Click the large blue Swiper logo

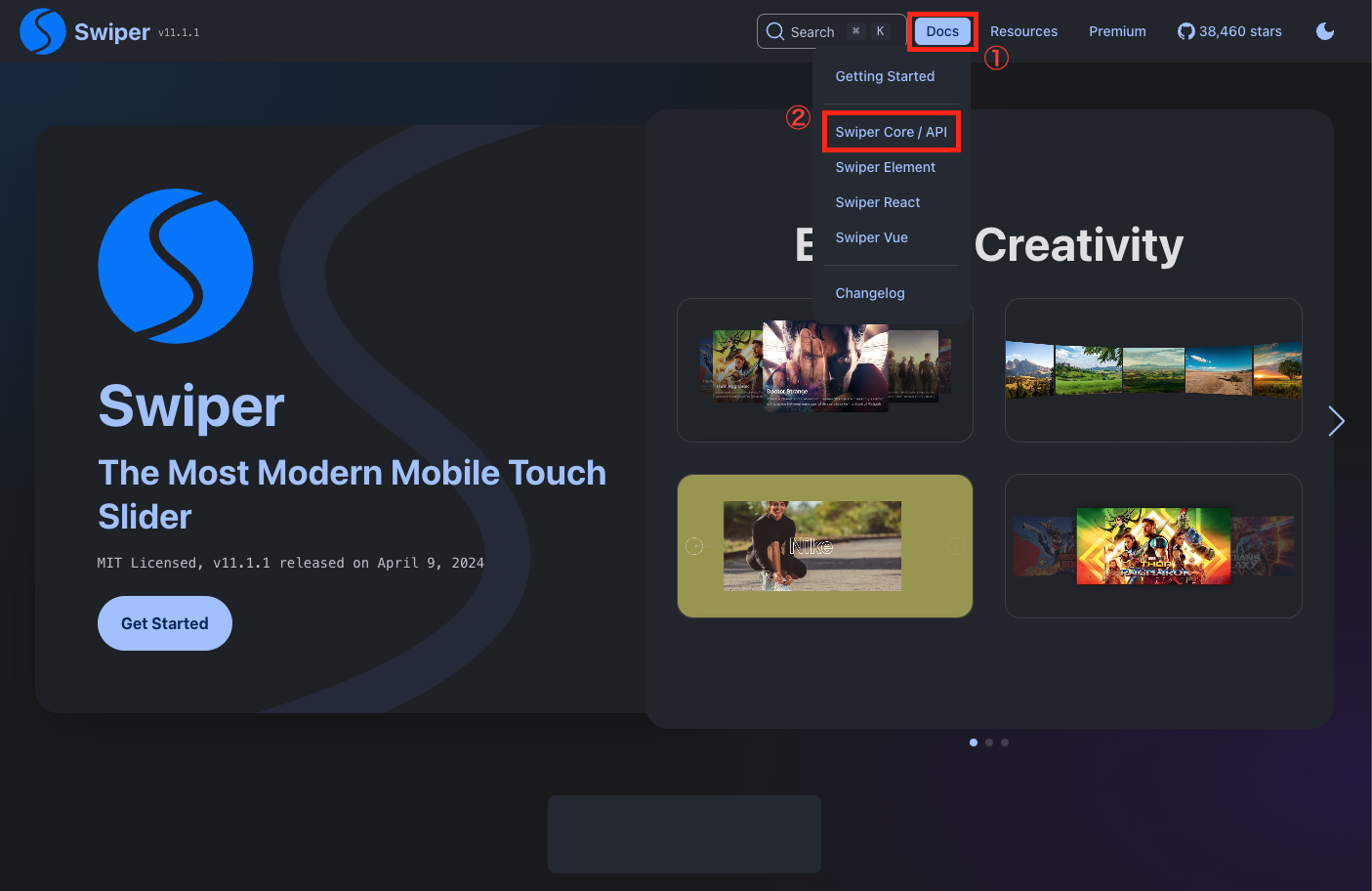176,266
